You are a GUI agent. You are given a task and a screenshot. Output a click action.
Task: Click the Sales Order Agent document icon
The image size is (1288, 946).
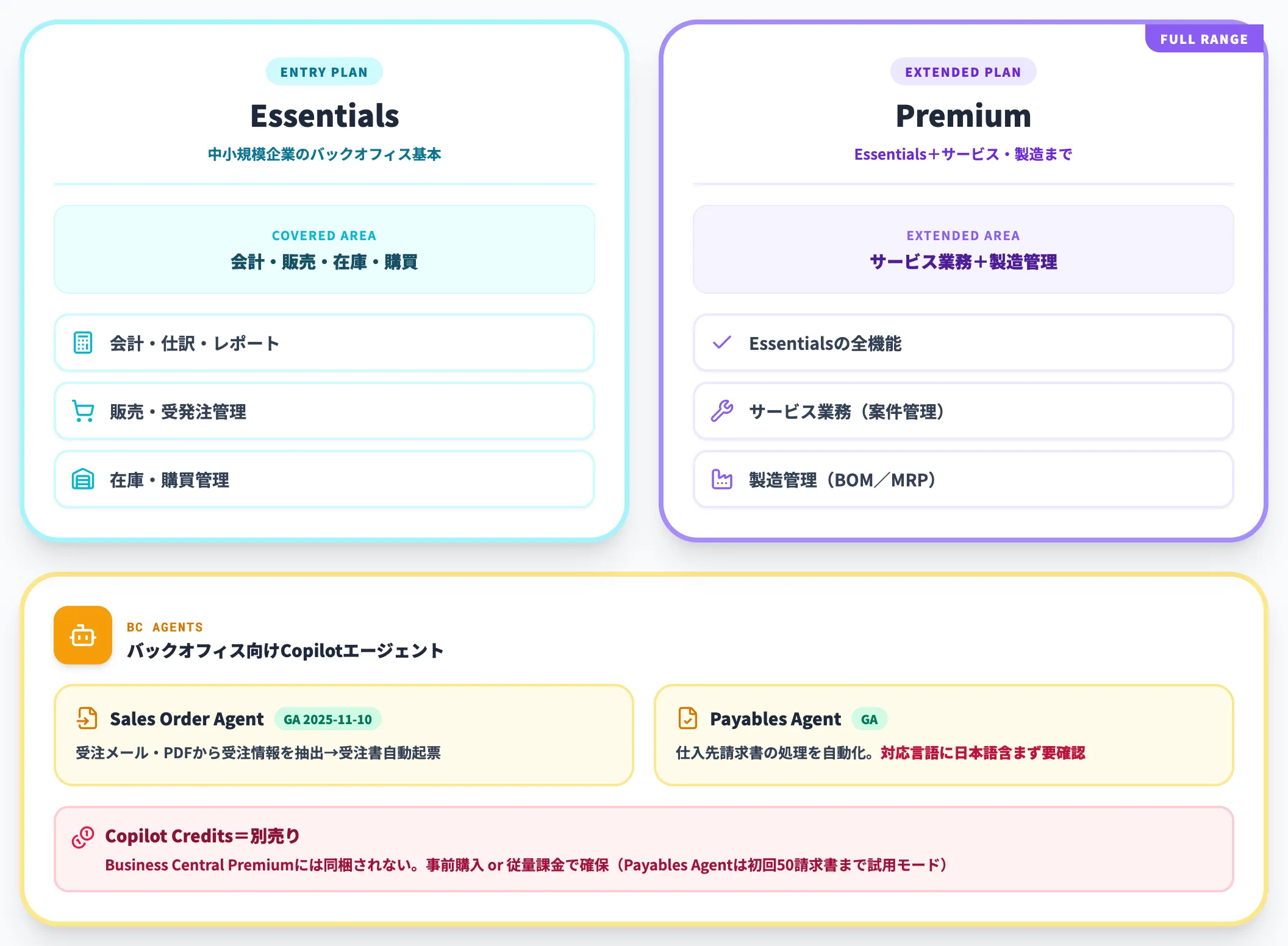click(87, 718)
